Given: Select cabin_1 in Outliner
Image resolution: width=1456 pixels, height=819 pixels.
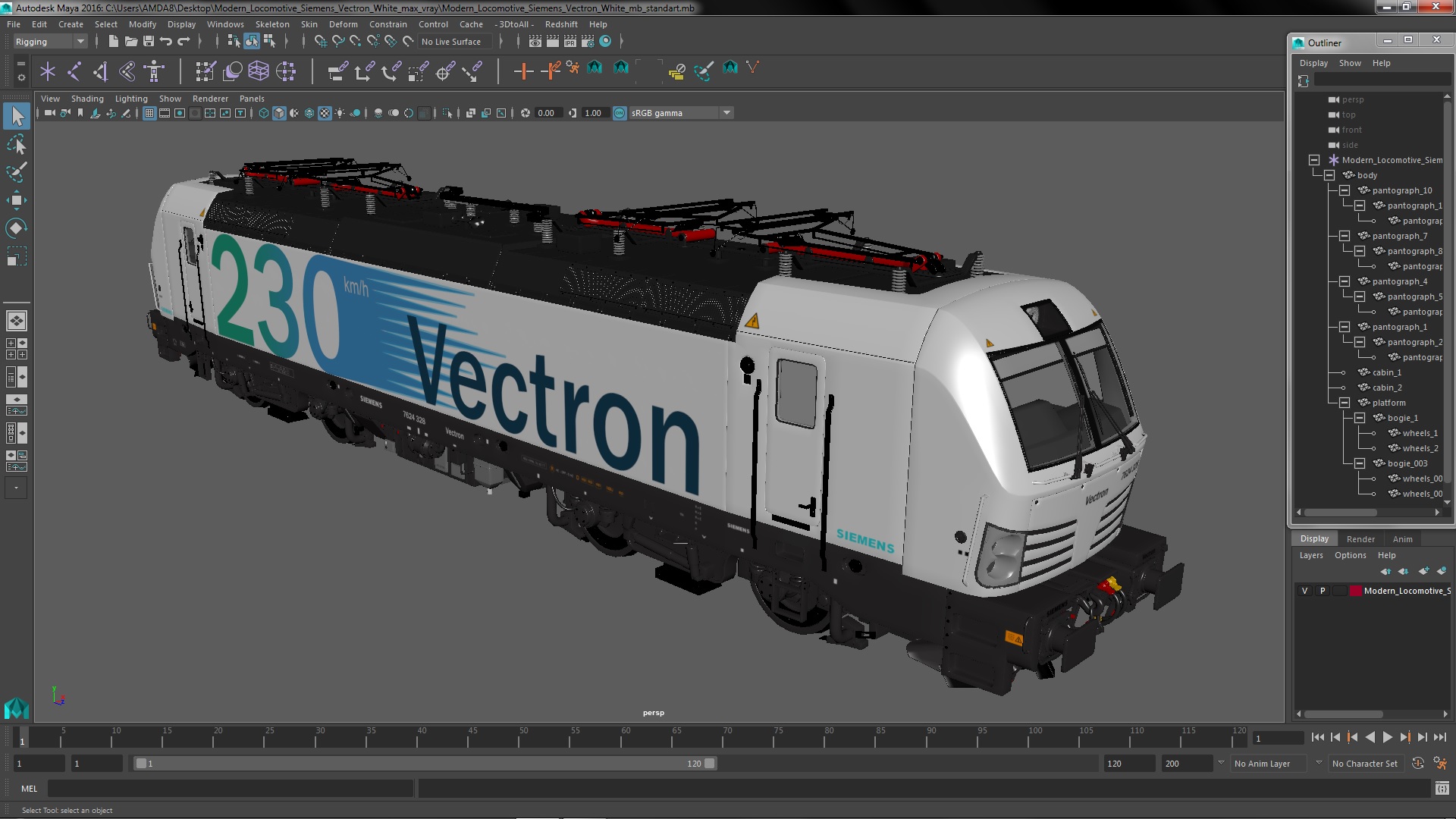Looking at the screenshot, I should [1386, 372].
